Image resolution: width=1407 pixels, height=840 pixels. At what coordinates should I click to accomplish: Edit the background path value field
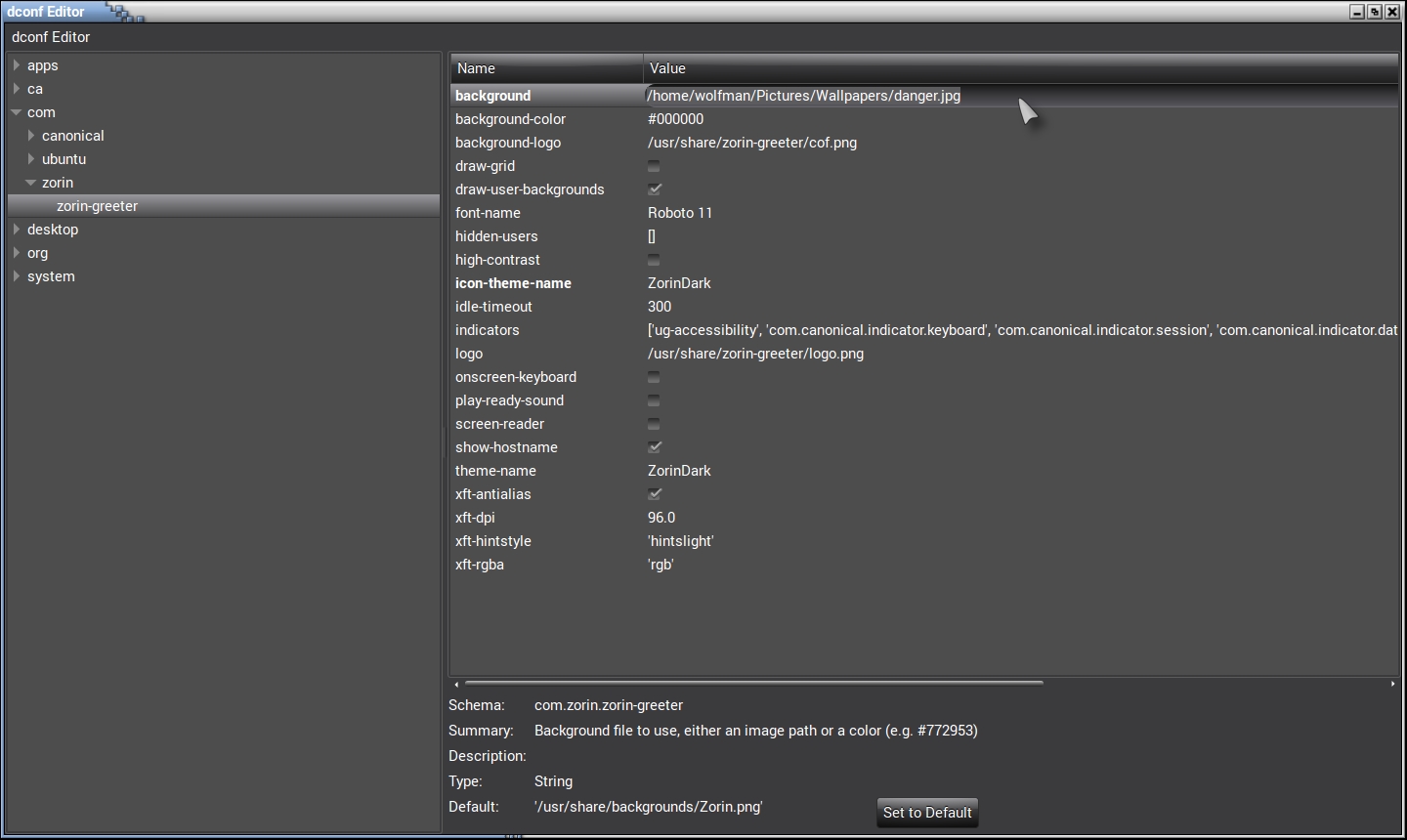(803, 96)
